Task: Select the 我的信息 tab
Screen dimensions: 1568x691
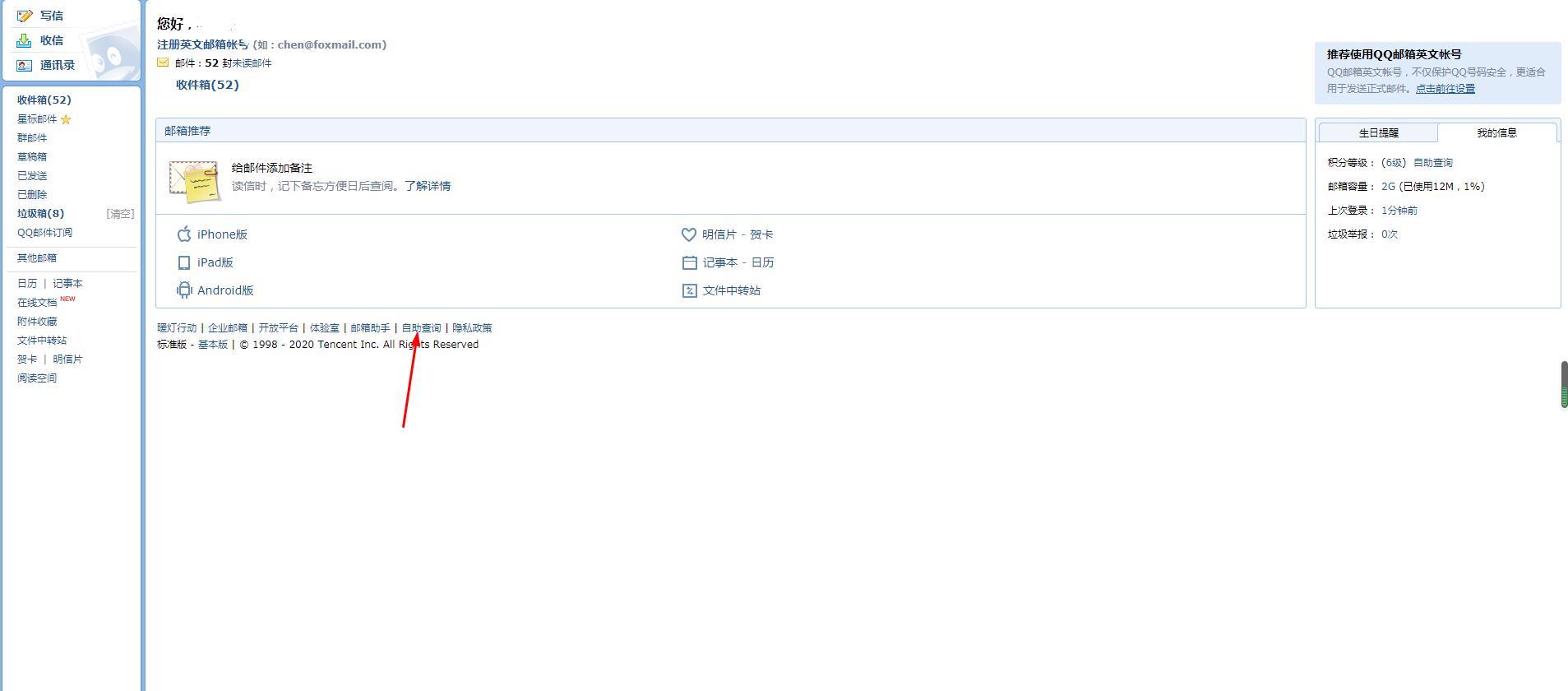Action: 1496,132
